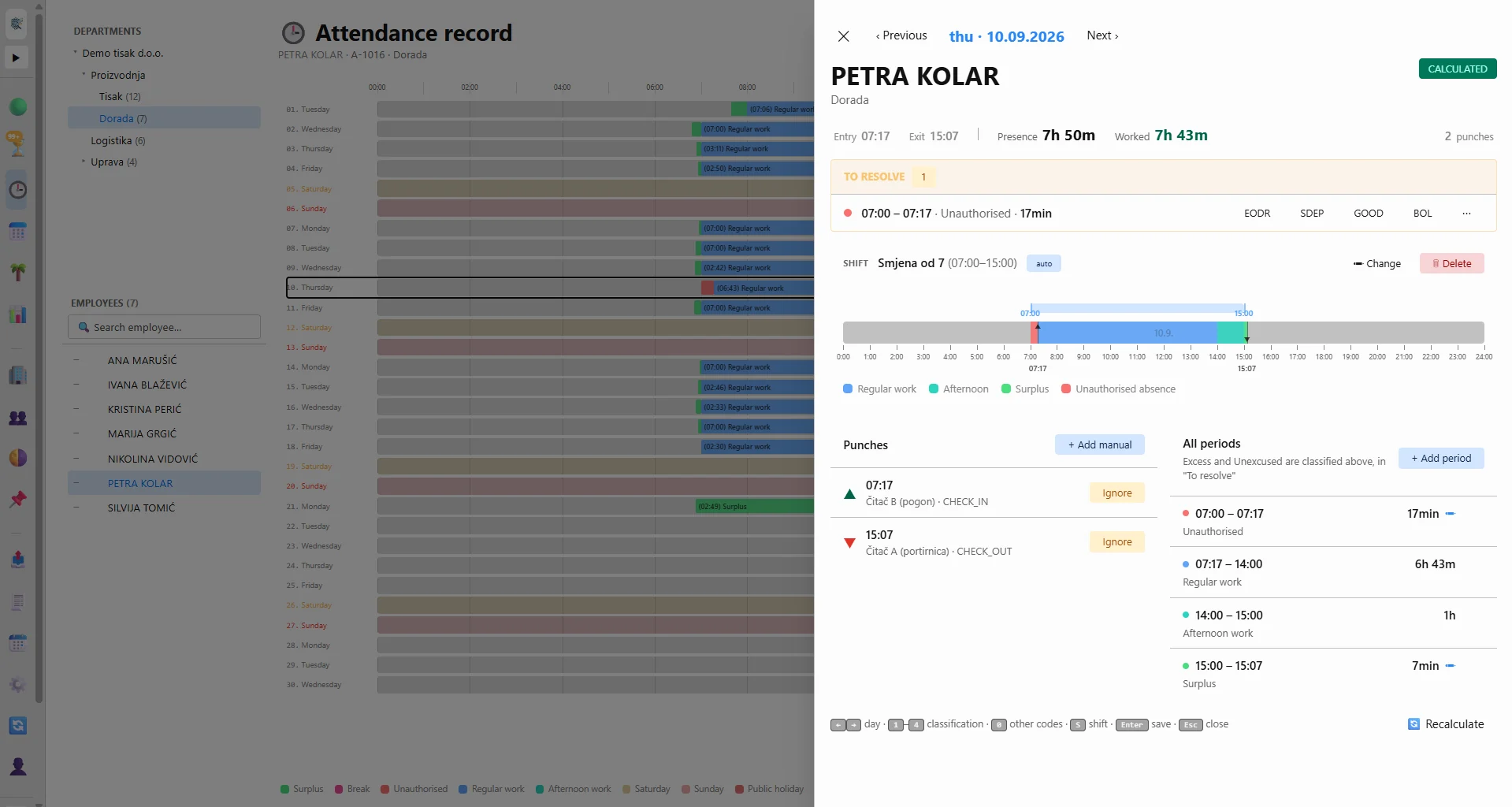Classify unauthorised period as EODR
Screen dimensions: 1512x807
[1257, 214]
